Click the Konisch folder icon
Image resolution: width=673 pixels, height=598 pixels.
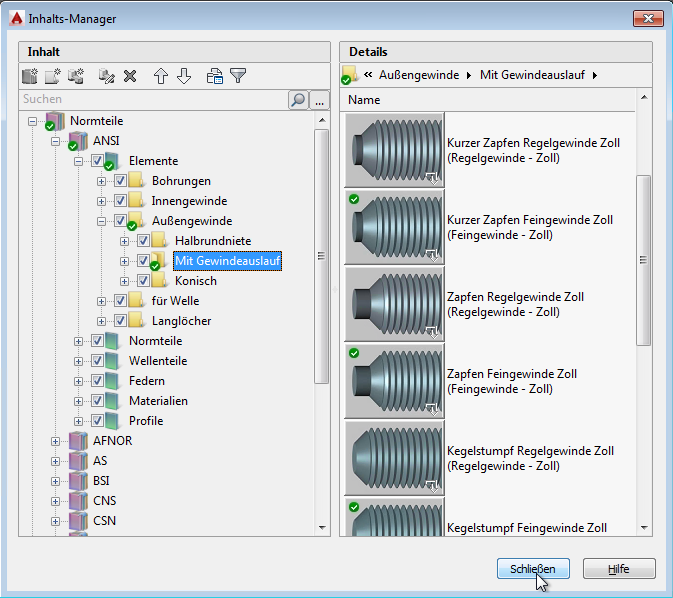coord(160,281)
